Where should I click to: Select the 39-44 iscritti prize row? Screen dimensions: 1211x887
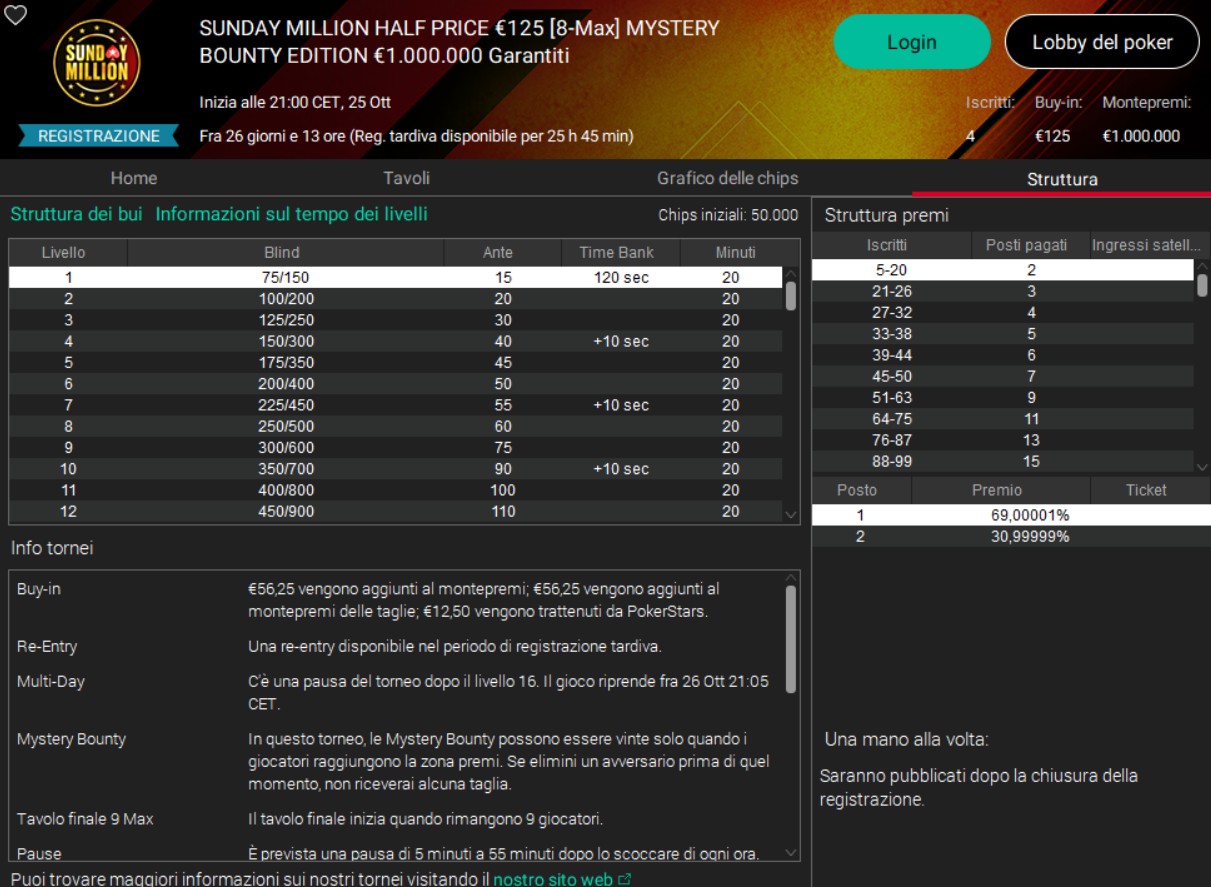1003,355
